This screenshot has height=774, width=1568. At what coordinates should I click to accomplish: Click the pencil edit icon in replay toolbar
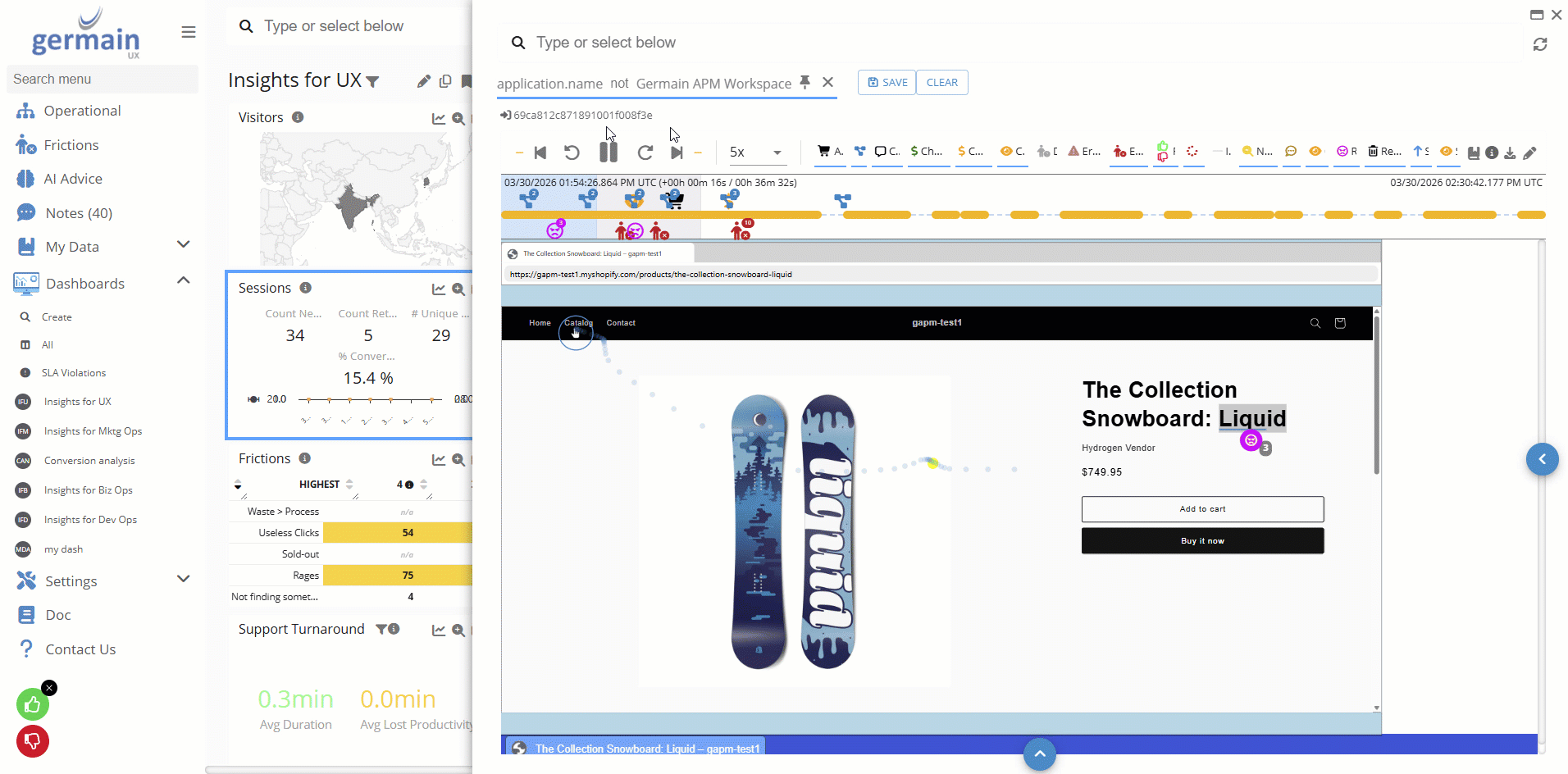point(1529,153)
